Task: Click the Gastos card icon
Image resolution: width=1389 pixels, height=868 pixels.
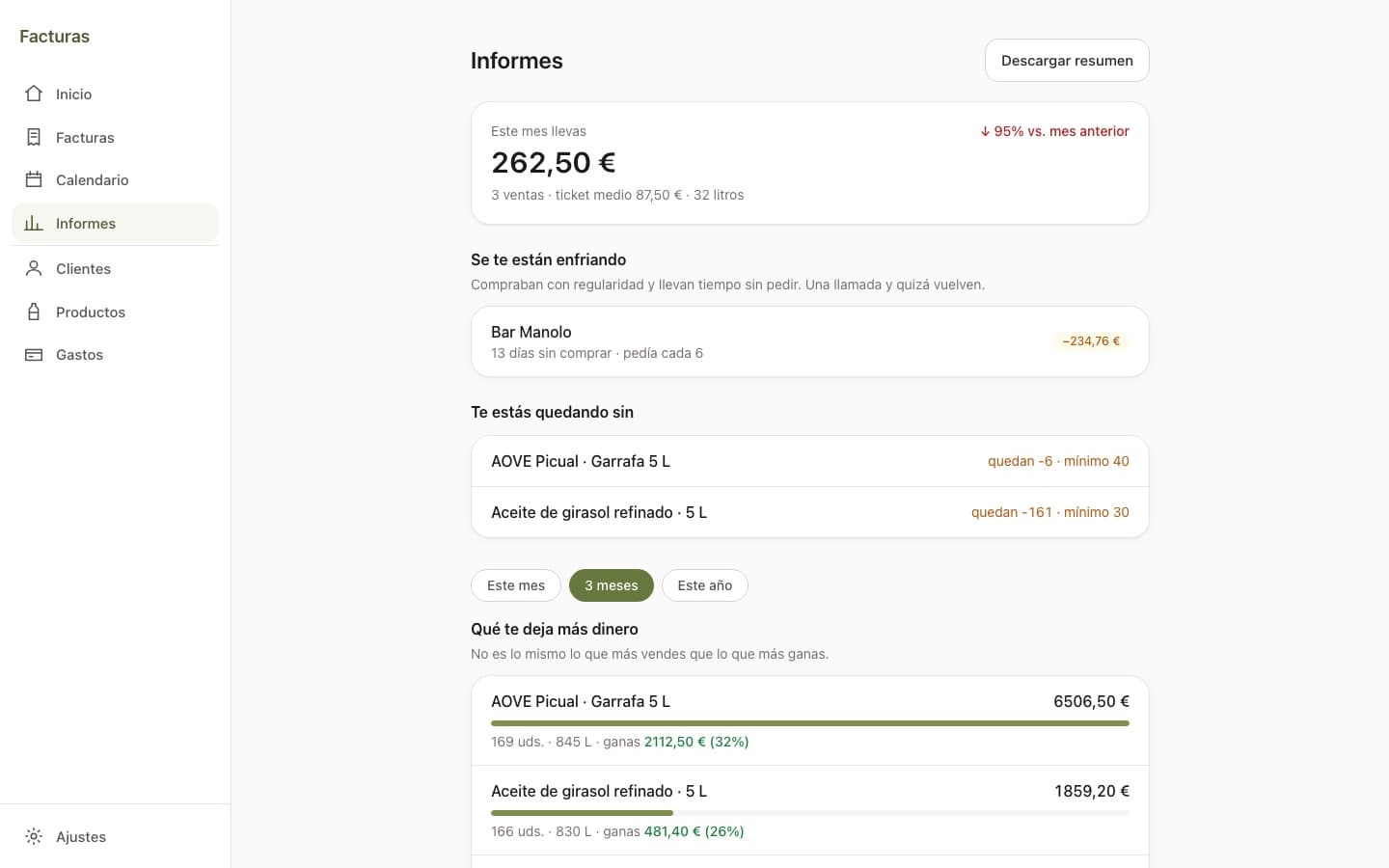Action: [34, 354]
